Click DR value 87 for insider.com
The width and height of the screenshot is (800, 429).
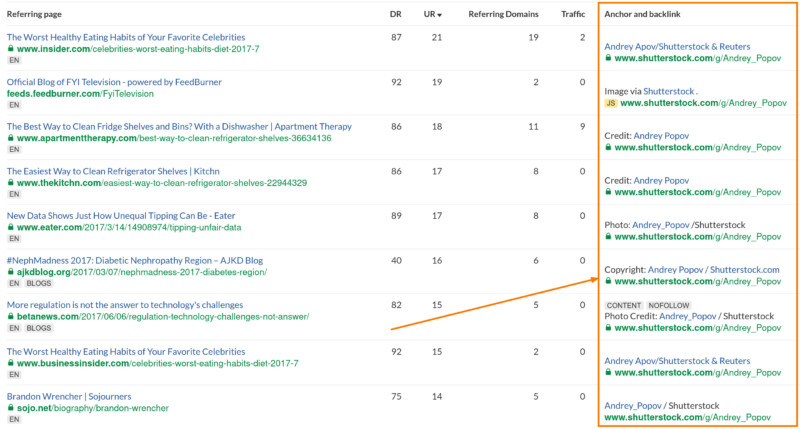coord(396,37)
